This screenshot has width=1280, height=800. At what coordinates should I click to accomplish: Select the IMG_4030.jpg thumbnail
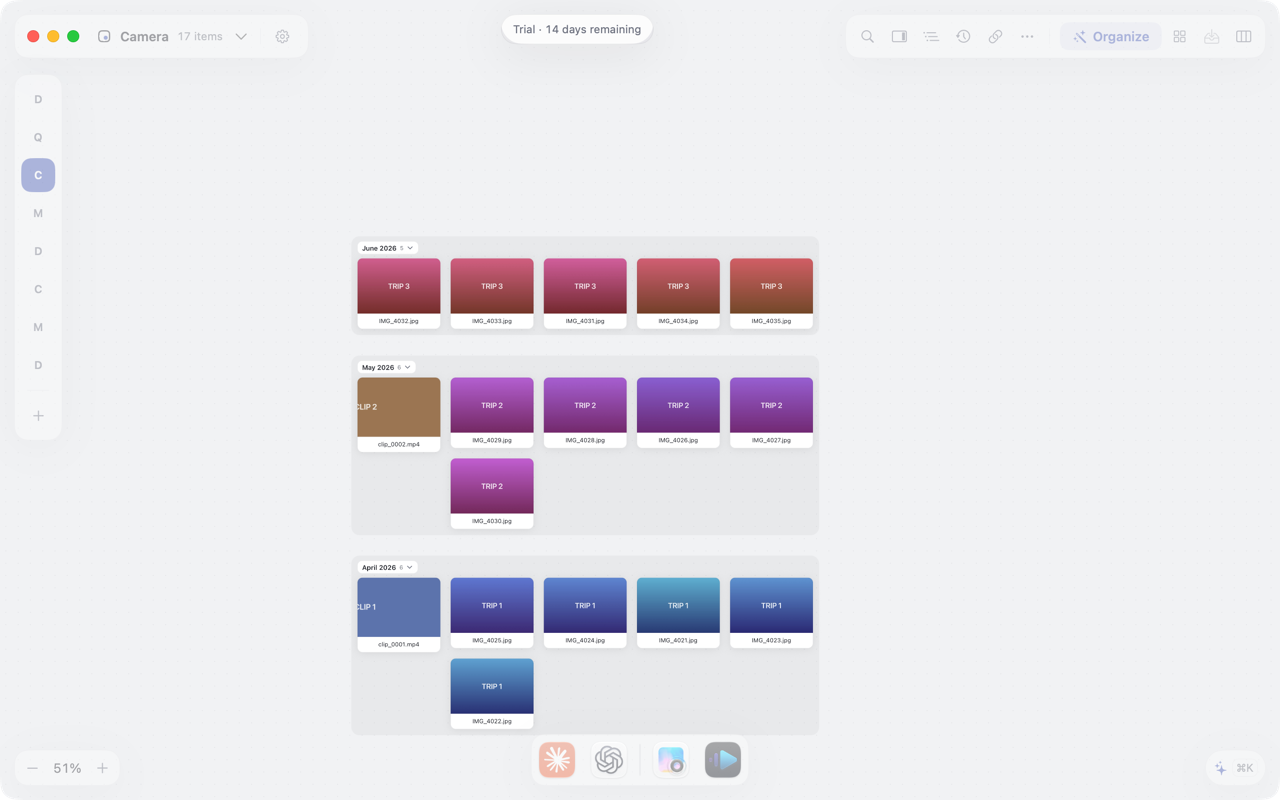[492, 486]
